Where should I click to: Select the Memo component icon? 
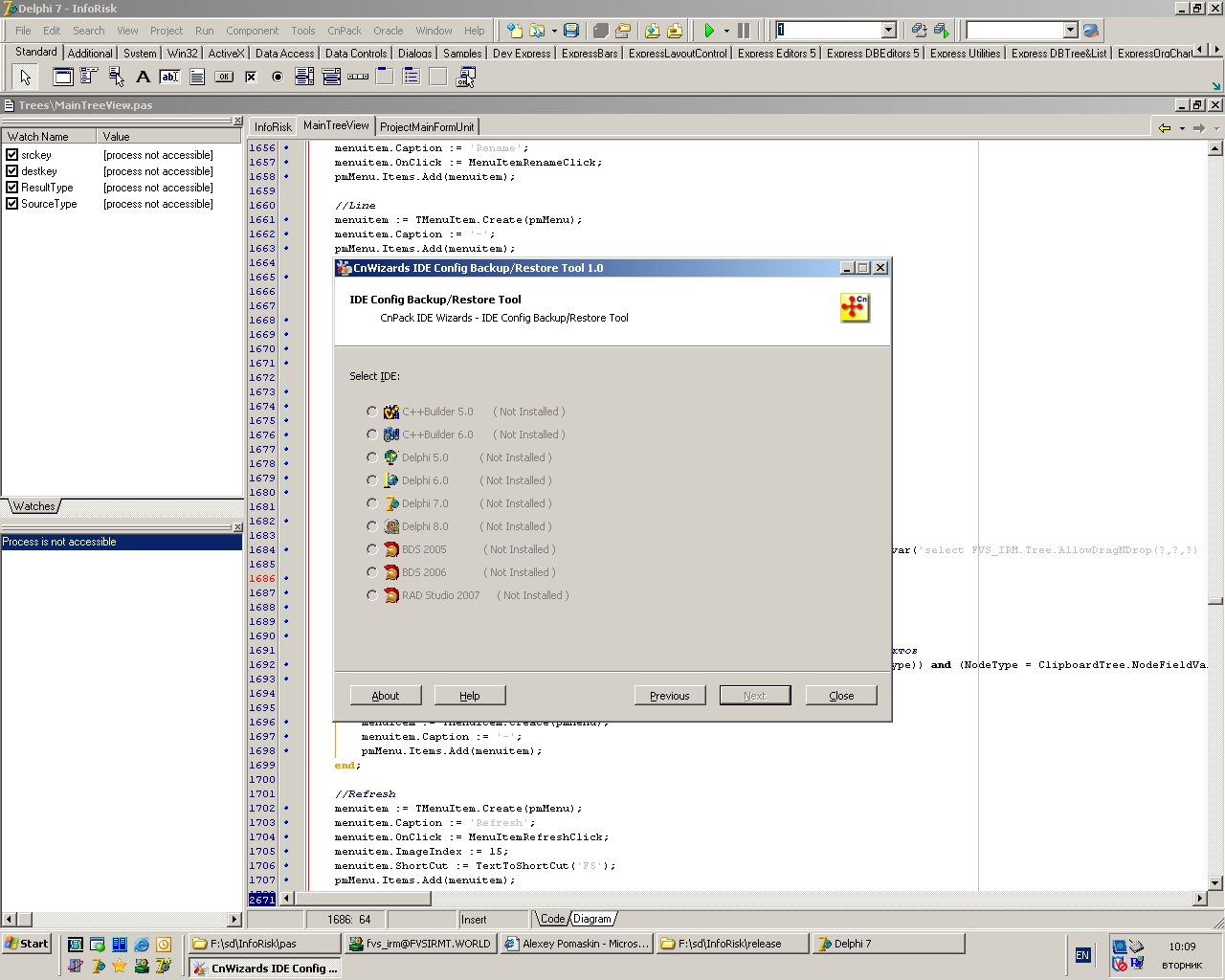point(196,77)
